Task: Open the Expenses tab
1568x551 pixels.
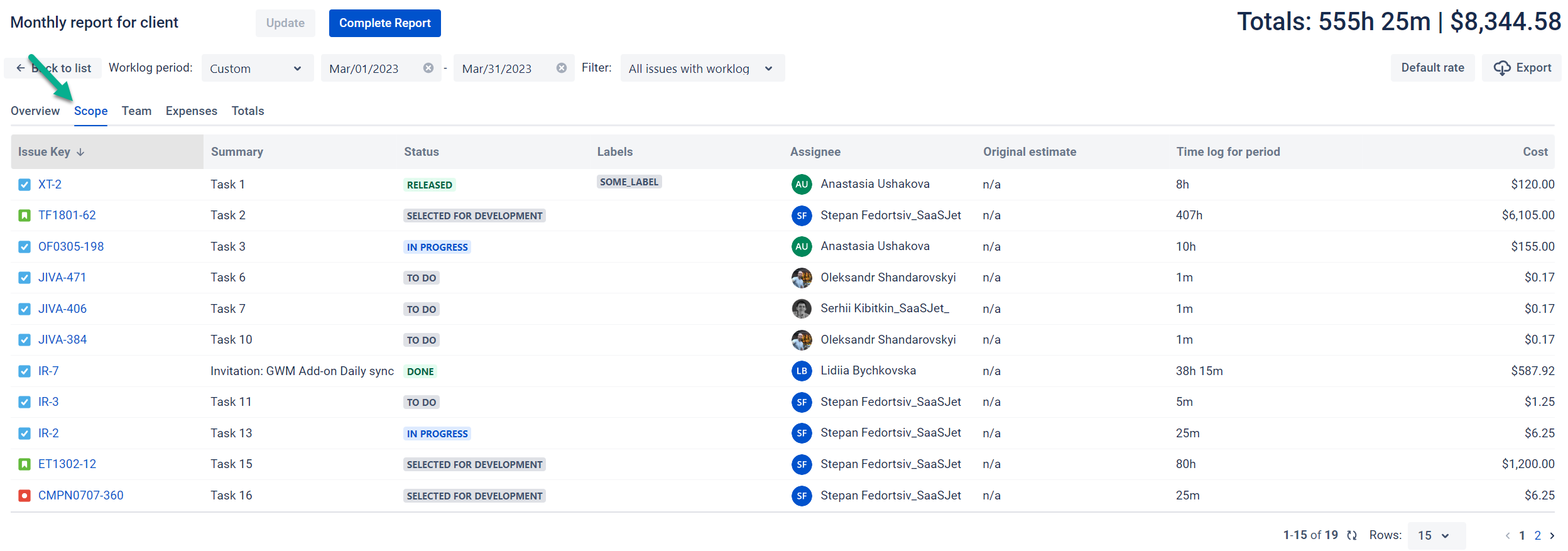Action: (191, 111)
